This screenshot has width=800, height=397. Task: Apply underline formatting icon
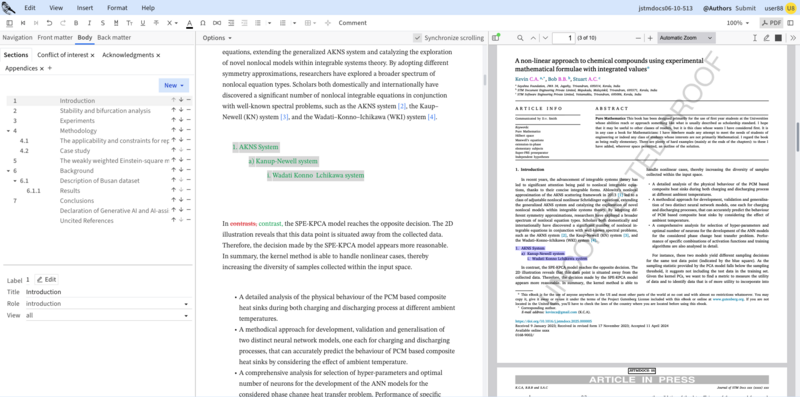142,23
